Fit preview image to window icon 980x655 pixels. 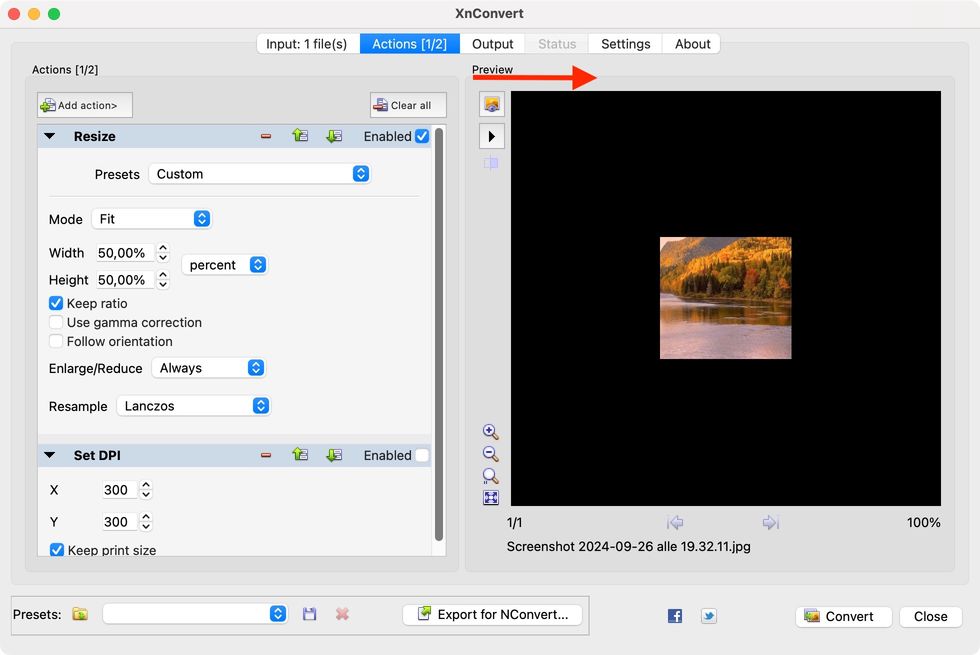[490, 498]
